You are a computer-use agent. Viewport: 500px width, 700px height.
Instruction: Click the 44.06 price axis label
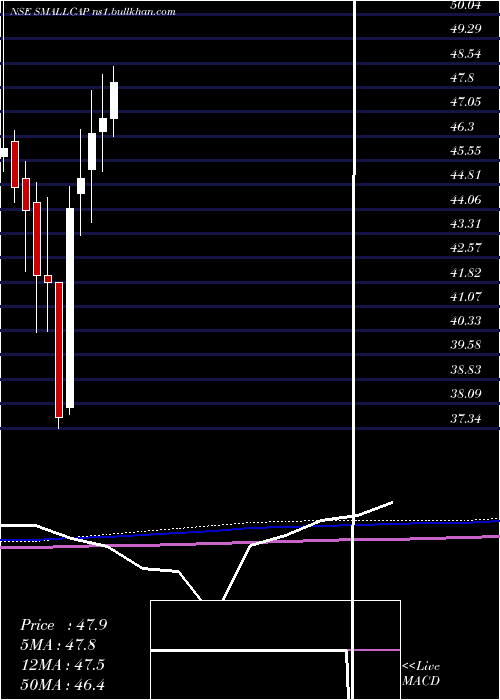tap(467, 199)
